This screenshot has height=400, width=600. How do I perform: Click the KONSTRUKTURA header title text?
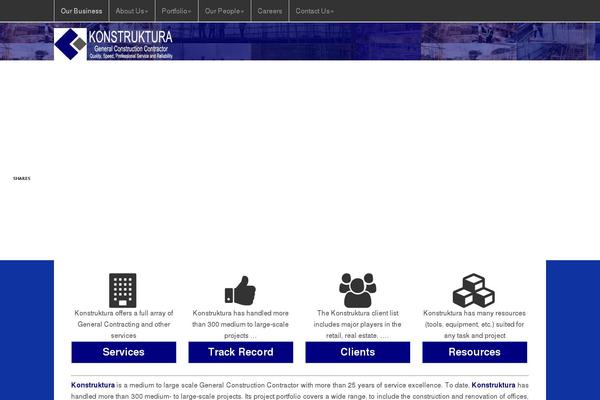pos(130,37)
